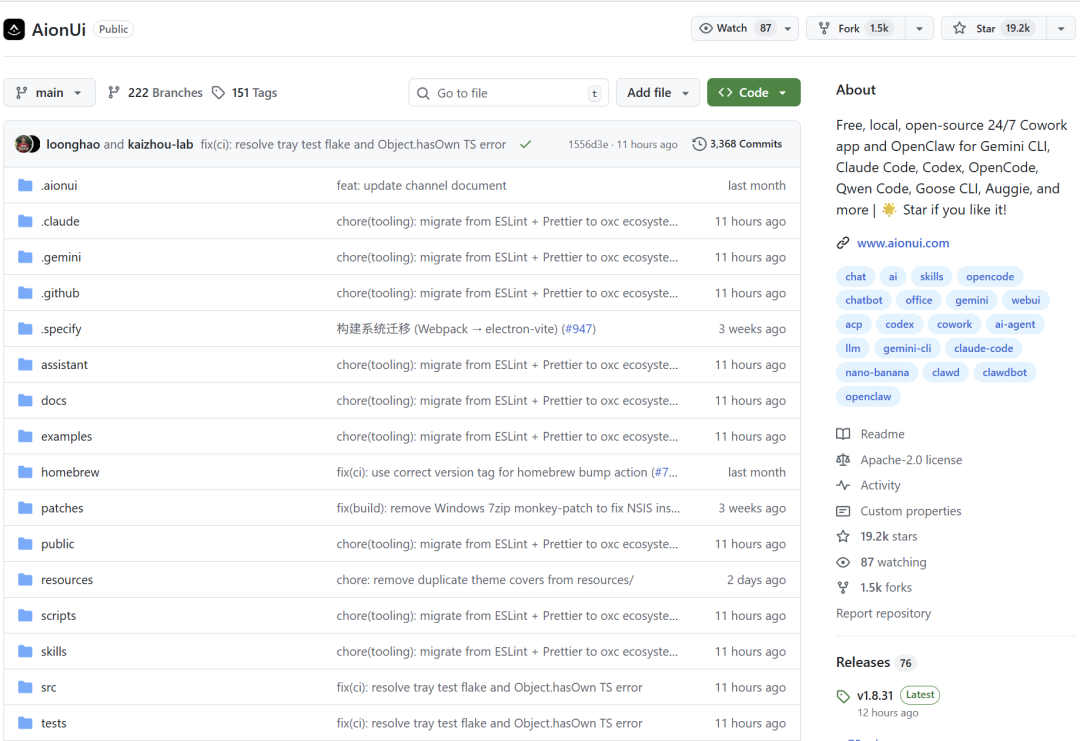Click the tag icon next to v1.8.31
1080x741 pixels.
tap(843, 696)
